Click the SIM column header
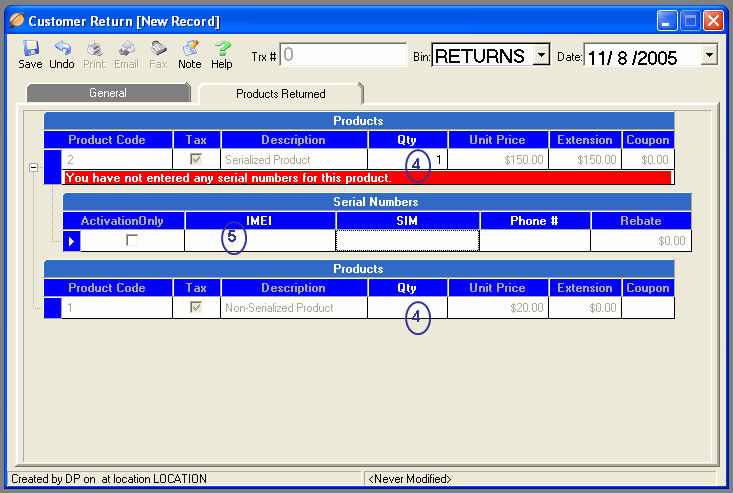Screen dimensions: 733x493 tap(407, 221)
